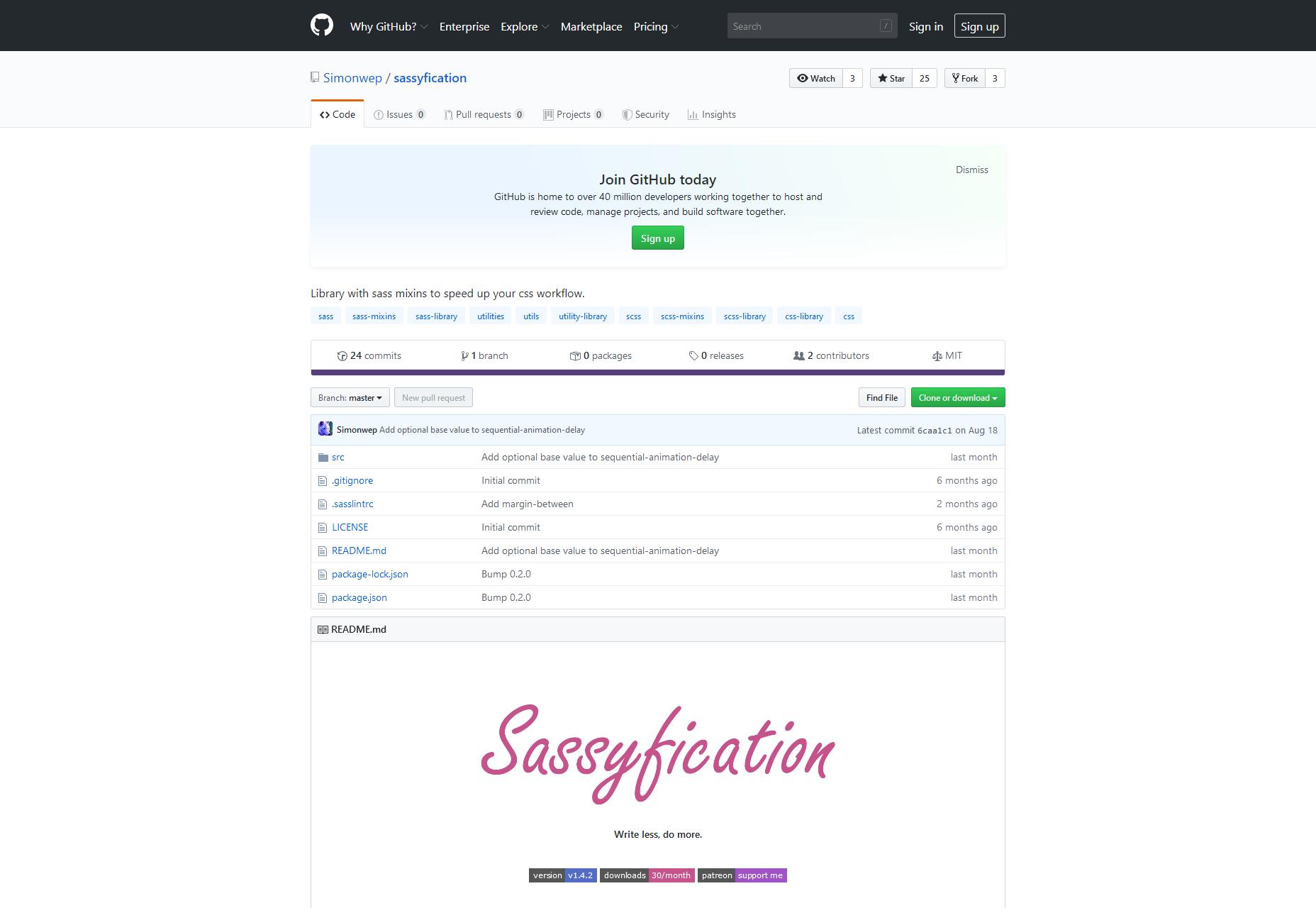
Task: Click the releases tag icon
Action: pyautogui.click(x=693, y=355)
